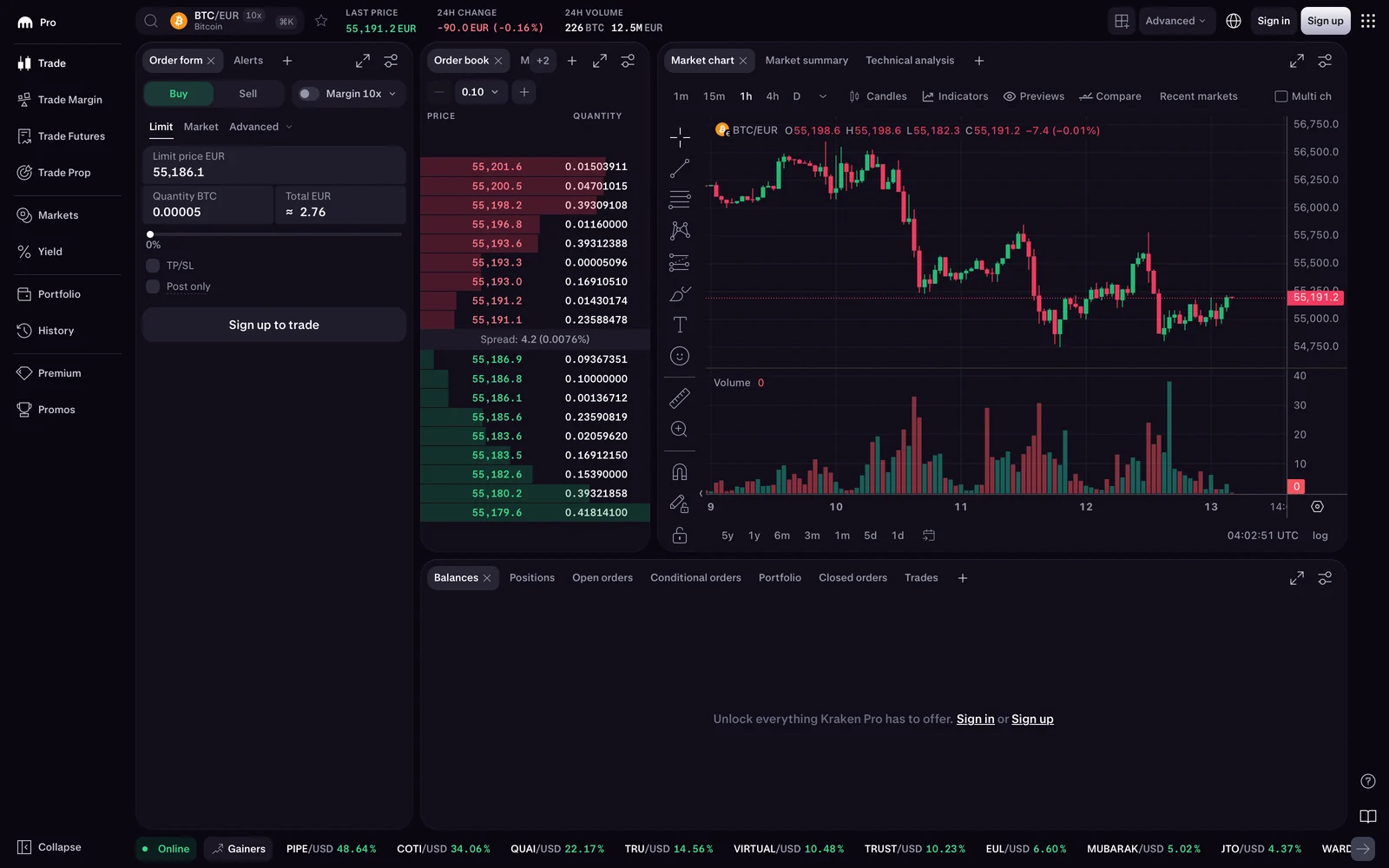Open Order book settings sliders icon
Image resolution: width=1389 pixels, height=868 pixels.
pyautogui.click(x=628, y=61)
